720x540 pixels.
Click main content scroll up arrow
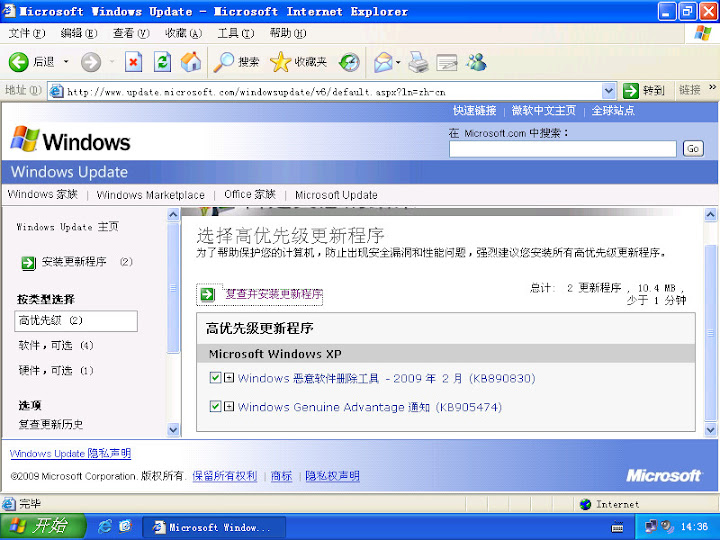pyautogui.click(x=710, y=214)
